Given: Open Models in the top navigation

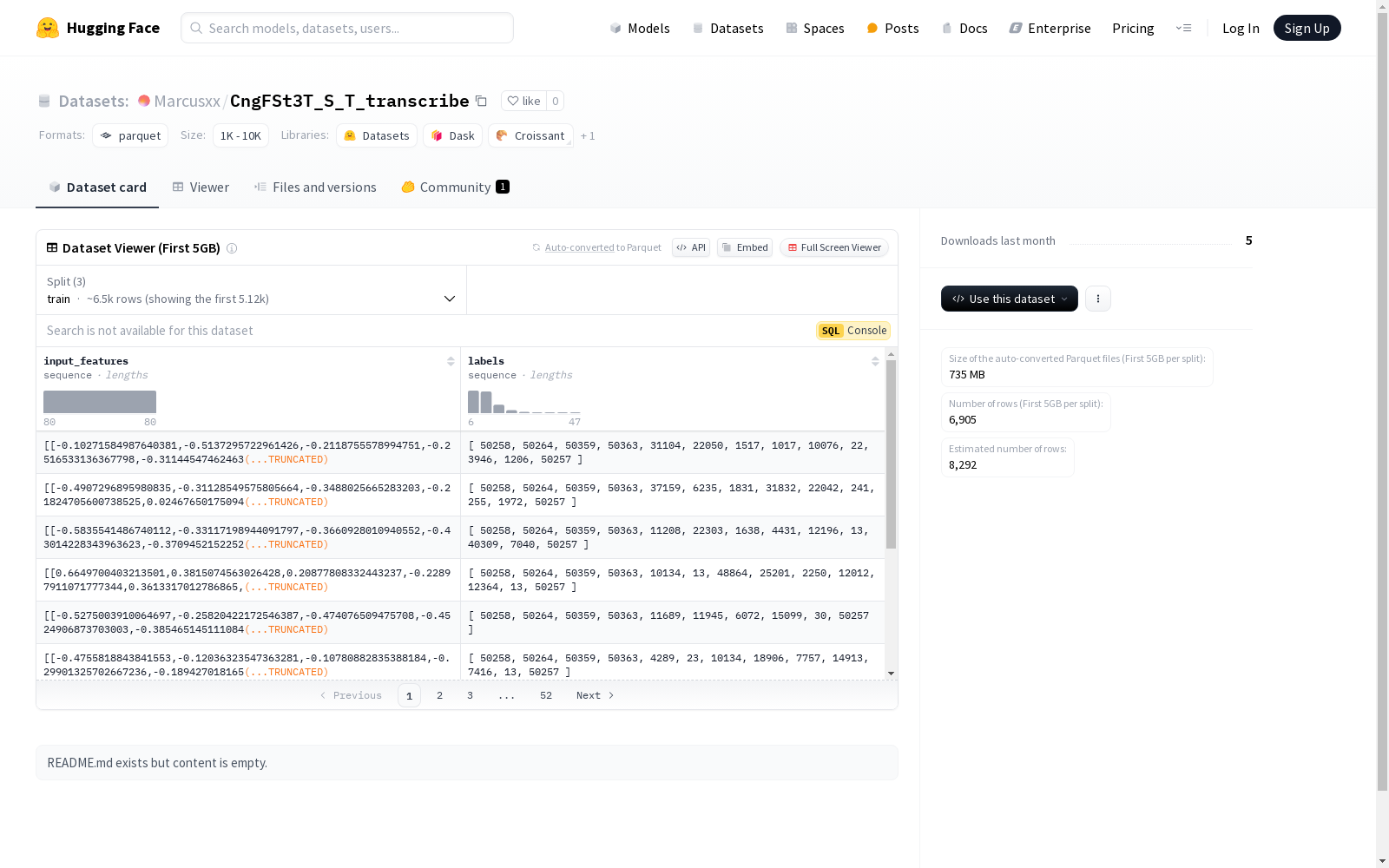Looking at the screenshot, I should click(640, 28).
